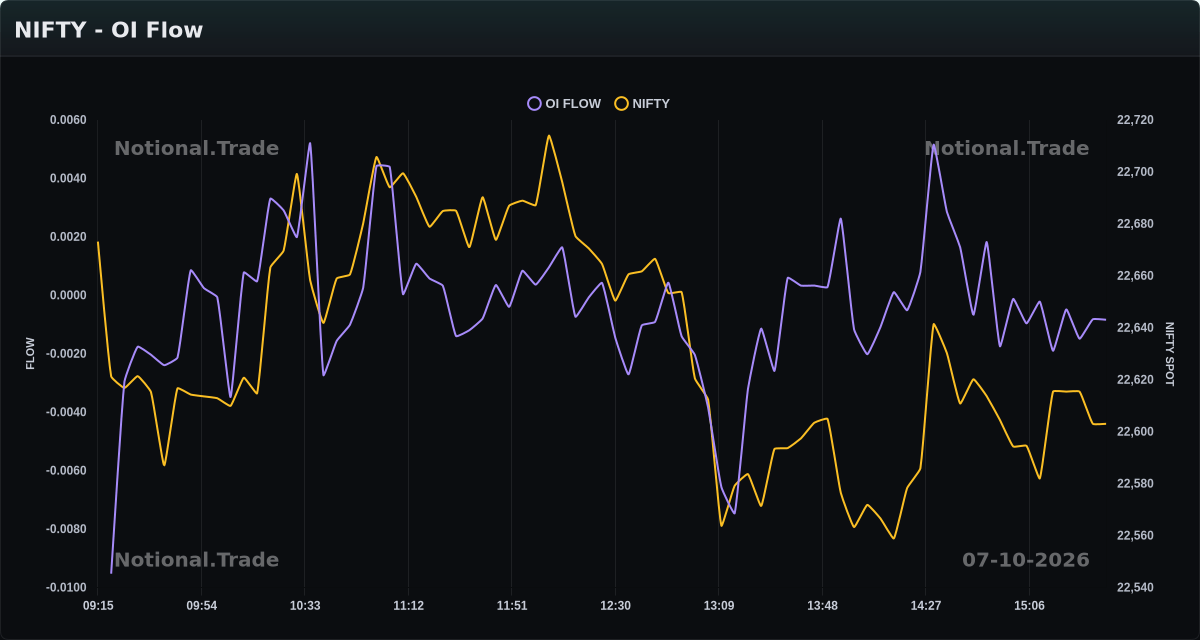The width and height of the screenshot is (1200, 640).
Task: Click the 22,540 spot axis value
Action: pyautogui.click(x=1135, y=588)
